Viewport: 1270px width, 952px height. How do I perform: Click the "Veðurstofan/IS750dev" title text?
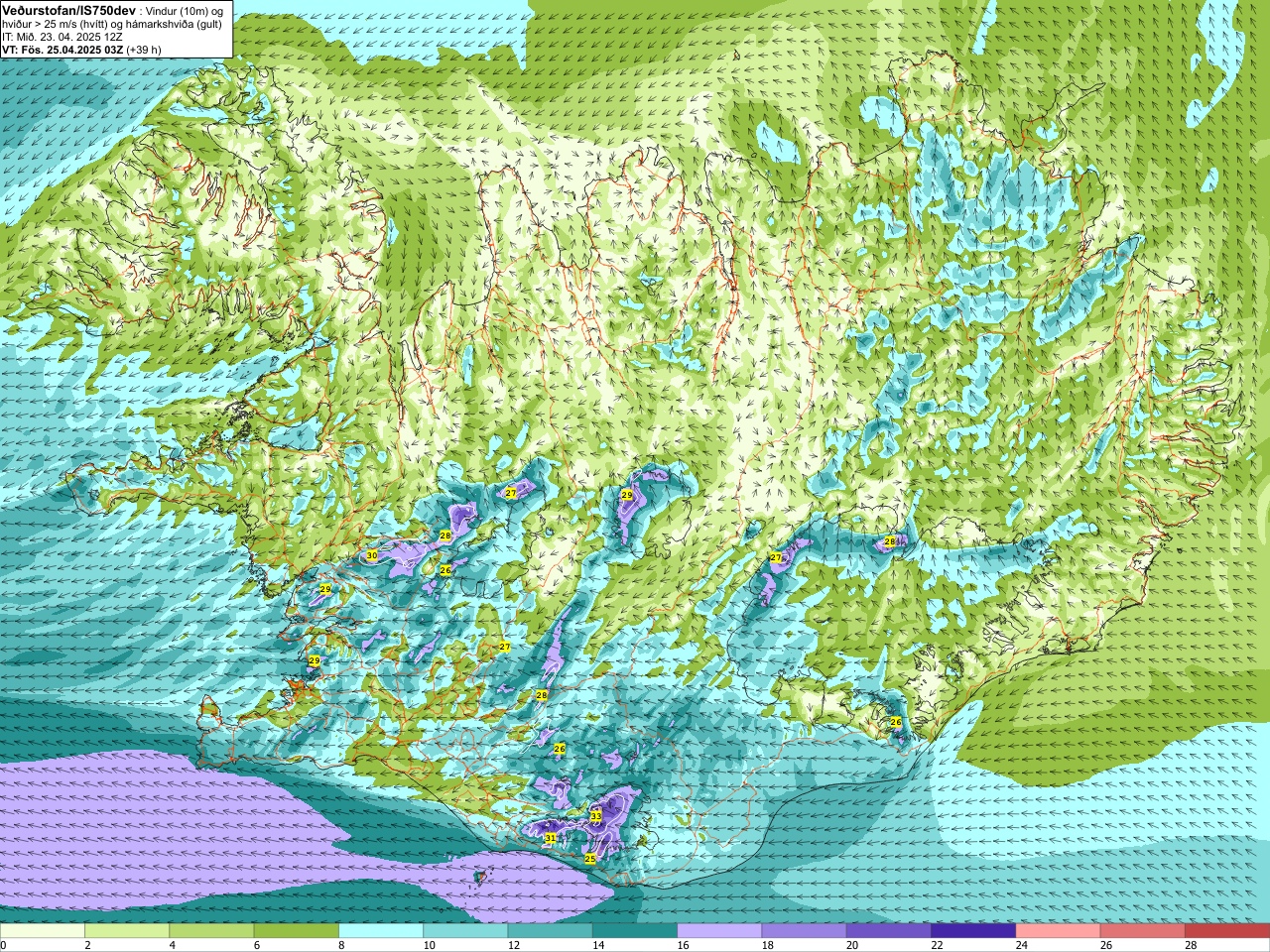[x=68, y=9]
